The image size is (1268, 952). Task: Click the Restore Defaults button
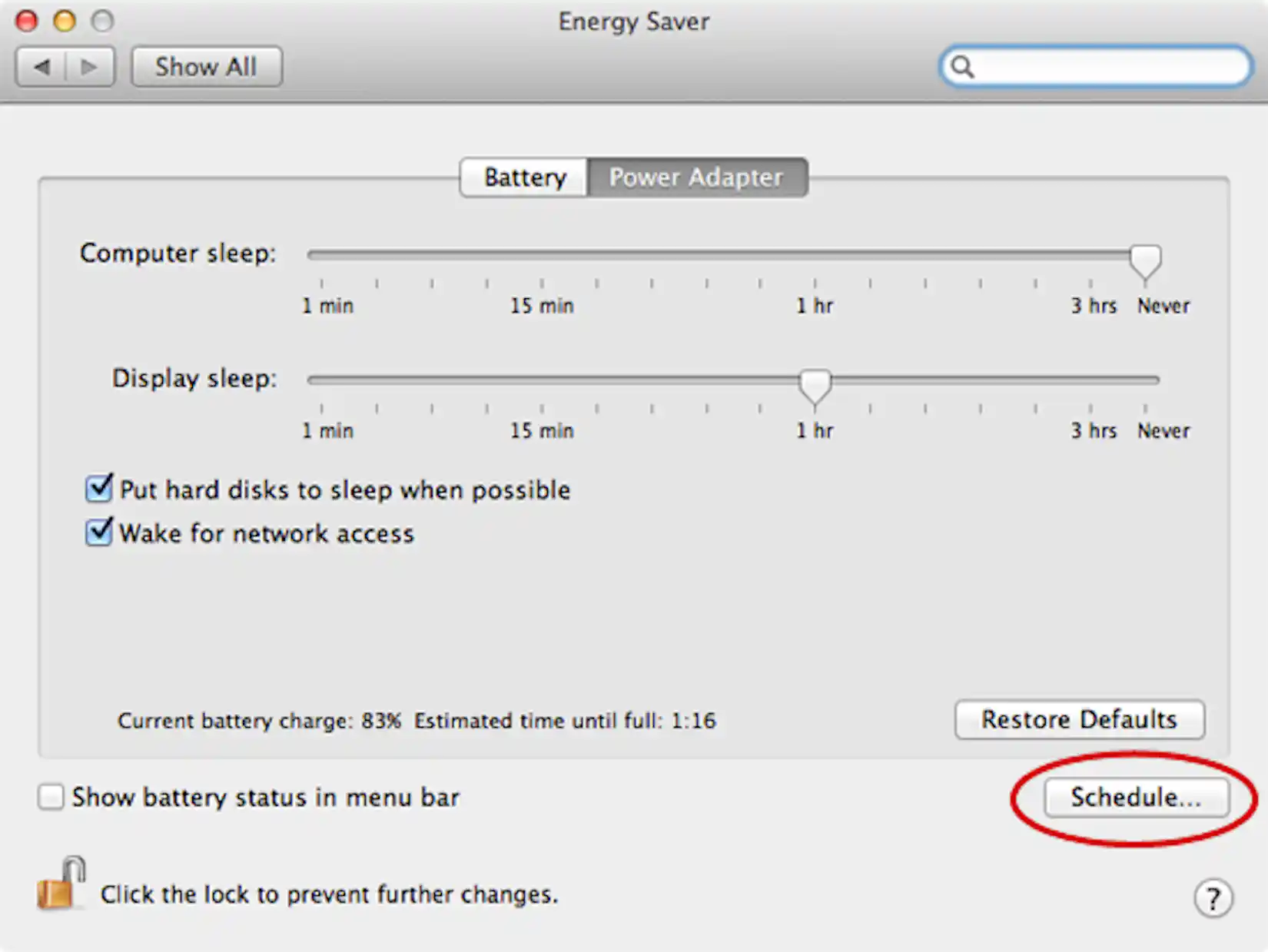click(x=1079, y=720)
